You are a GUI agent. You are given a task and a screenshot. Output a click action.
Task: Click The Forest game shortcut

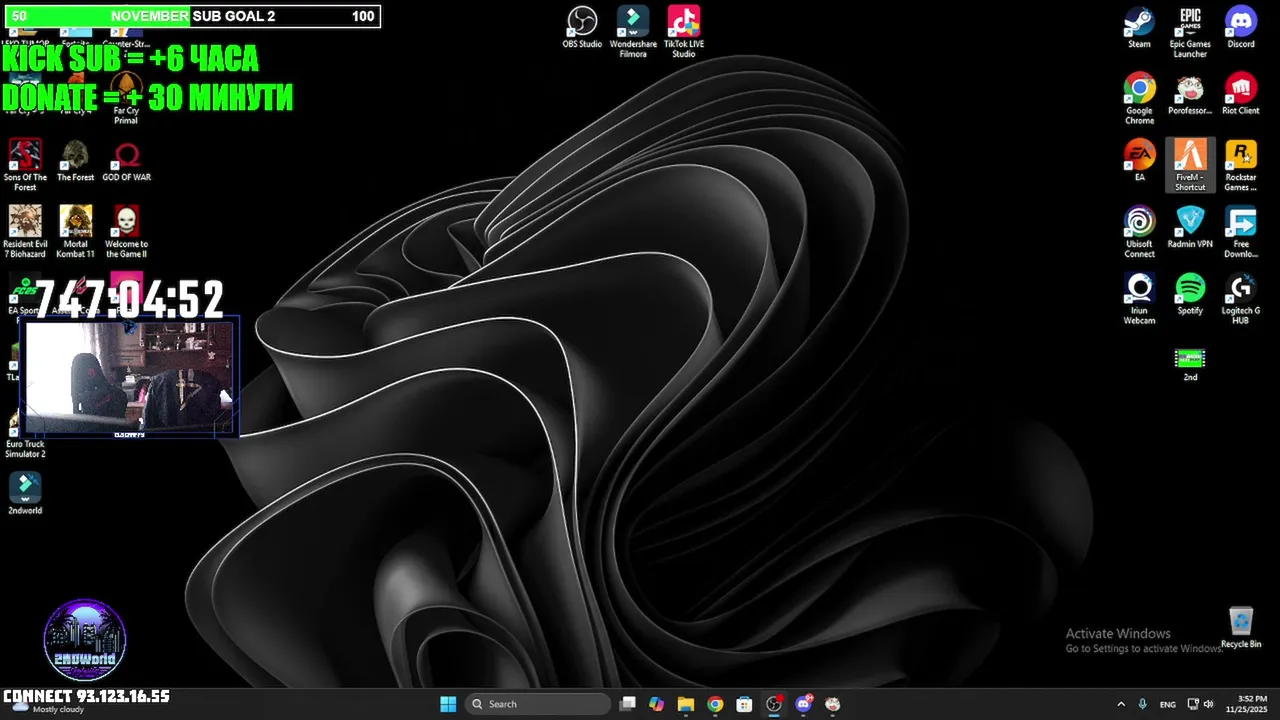(75, 161)
